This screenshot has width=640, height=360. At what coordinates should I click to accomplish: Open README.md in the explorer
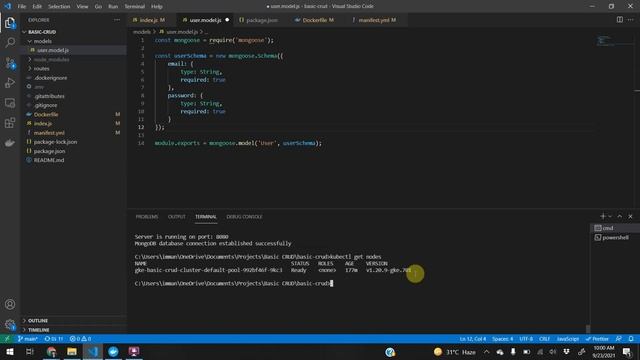(x=73, y=160)
